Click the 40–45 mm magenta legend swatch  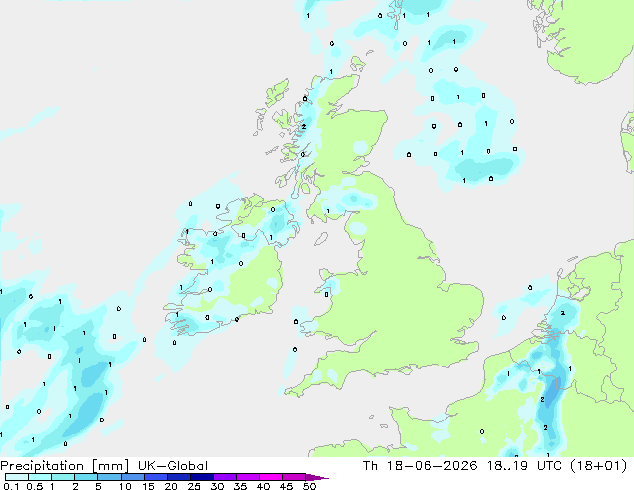point(271,477)
